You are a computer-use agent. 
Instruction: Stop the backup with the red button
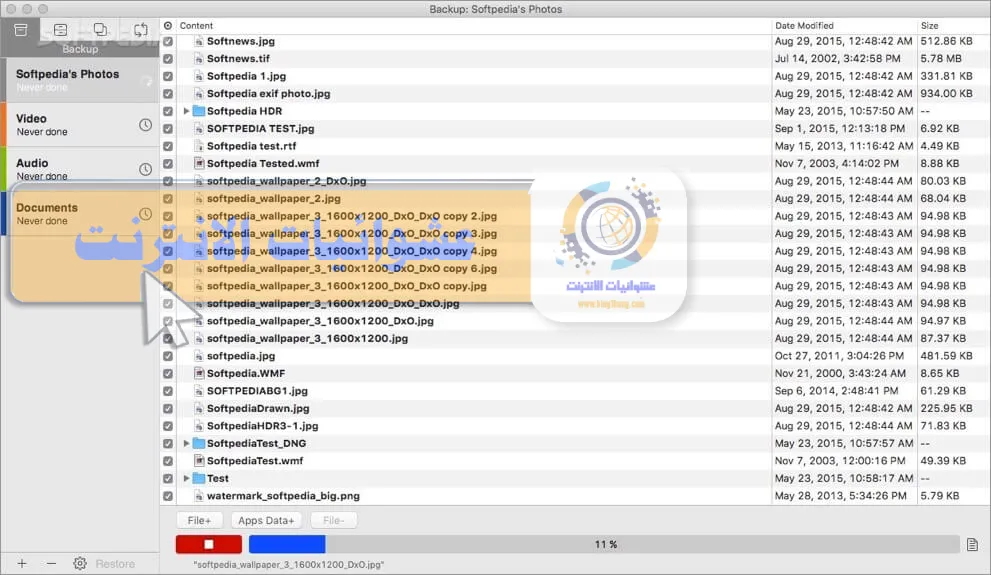click(x=209, y=544)
